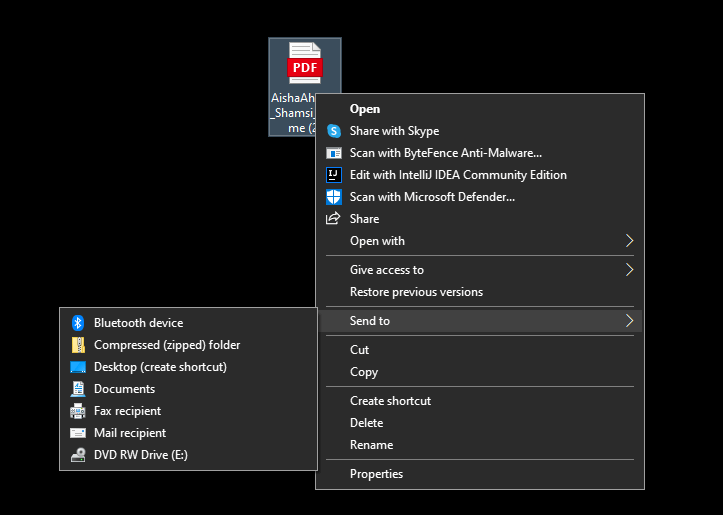Choose Restore previous versions
Image resolution: width=723 pixels, height=515 pixels.
coord(416,292)
